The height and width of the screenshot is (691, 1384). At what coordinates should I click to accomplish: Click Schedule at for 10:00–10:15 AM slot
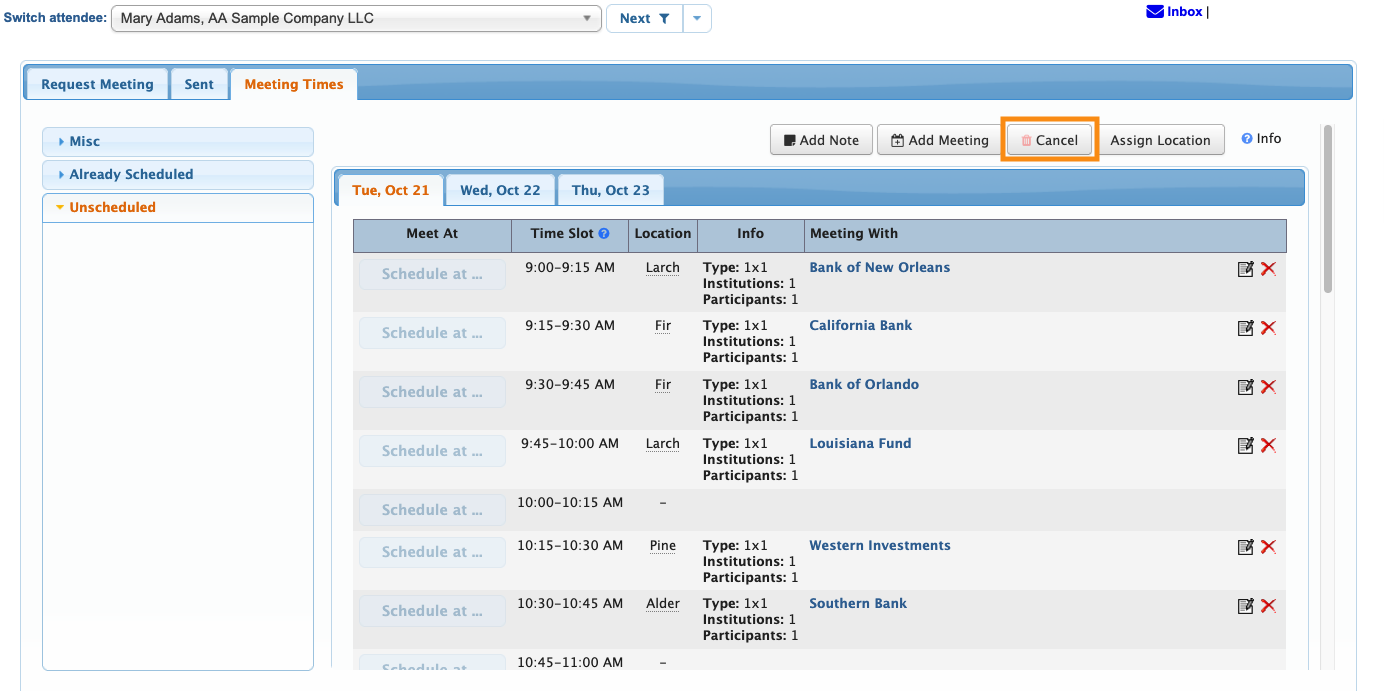coord(432,510)
